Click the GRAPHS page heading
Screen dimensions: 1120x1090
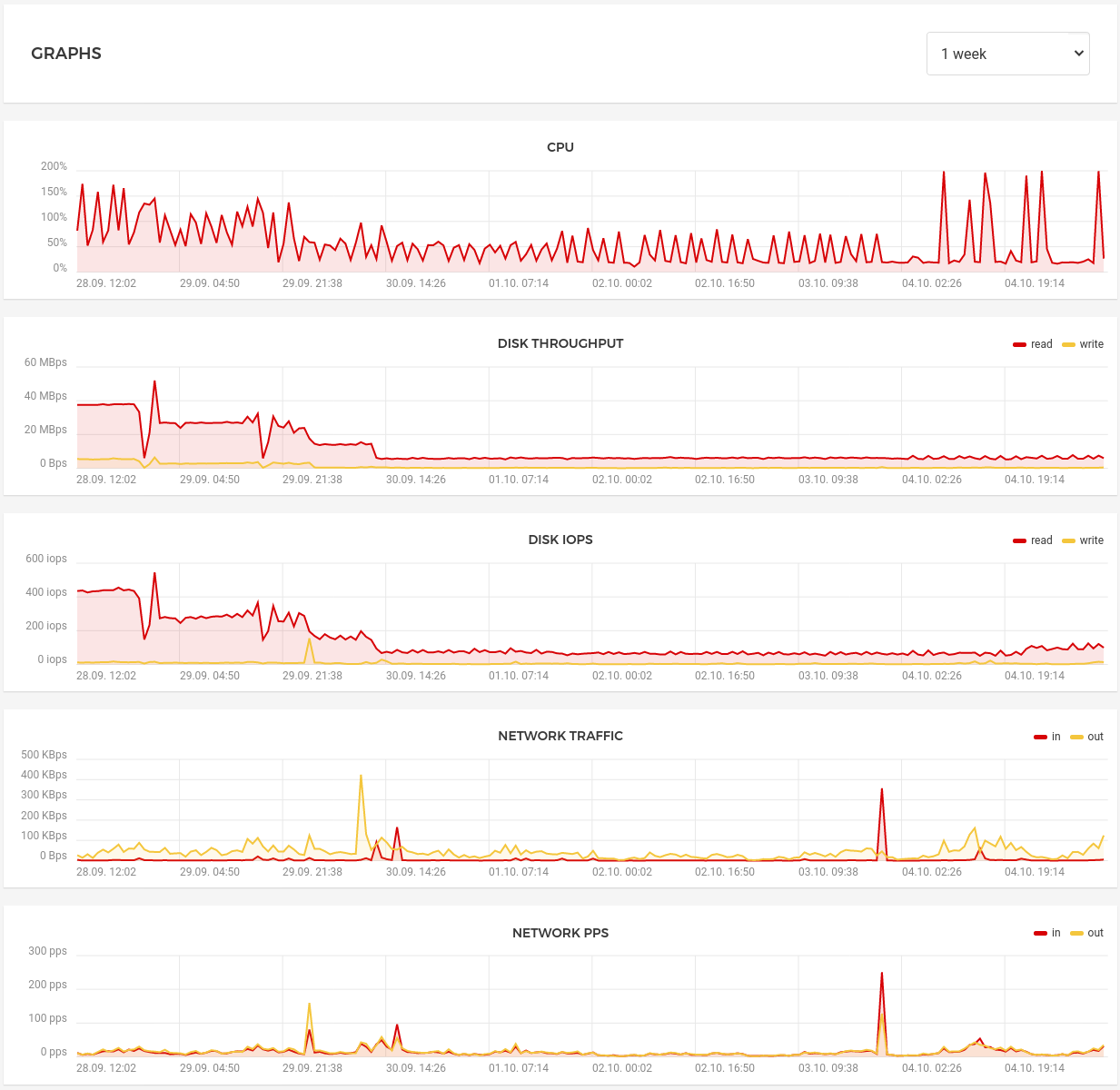tap(66, 54)
